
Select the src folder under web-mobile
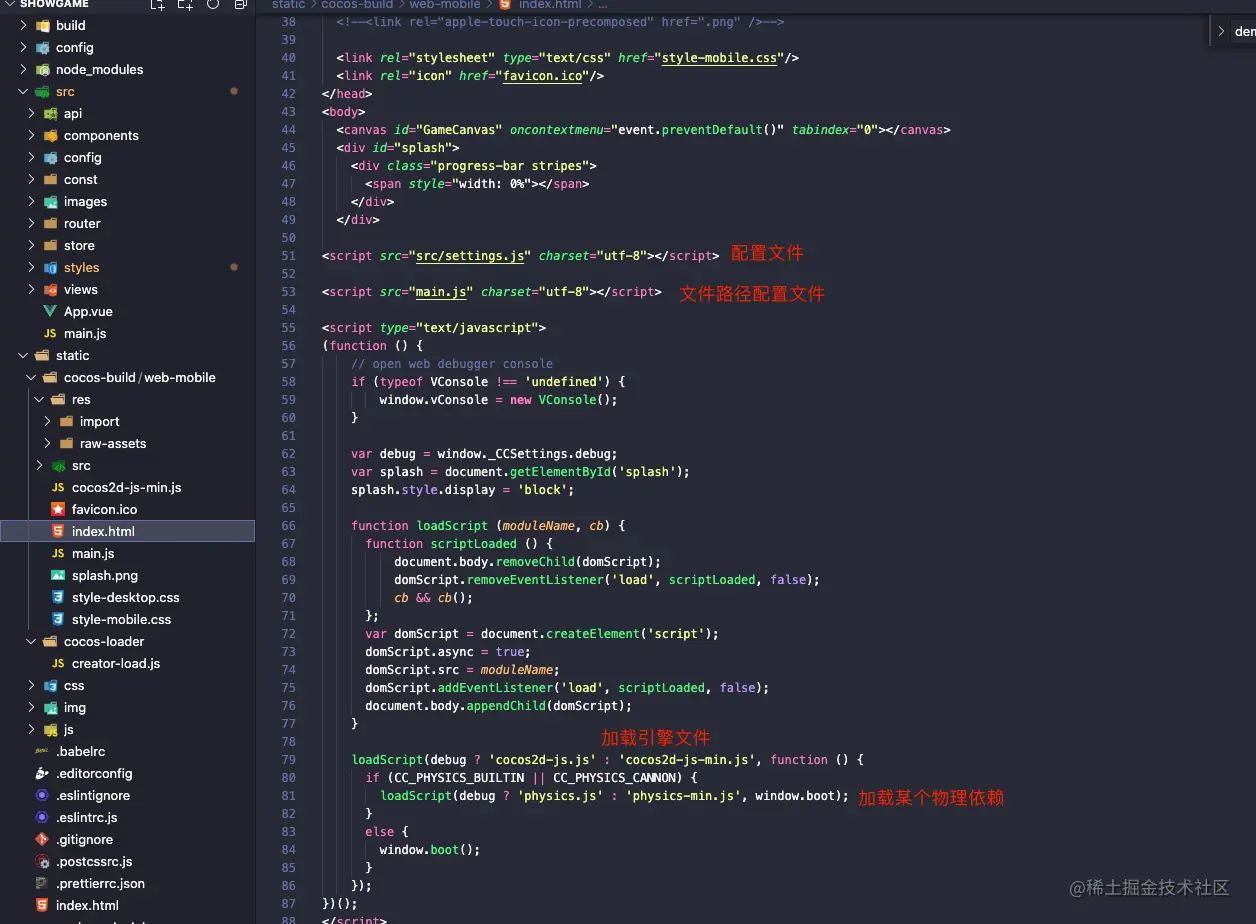point(127,465)
